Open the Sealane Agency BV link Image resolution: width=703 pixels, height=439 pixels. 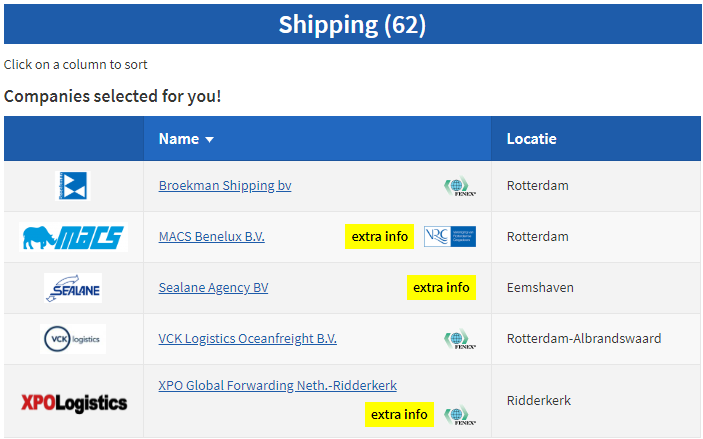(213, 287)
